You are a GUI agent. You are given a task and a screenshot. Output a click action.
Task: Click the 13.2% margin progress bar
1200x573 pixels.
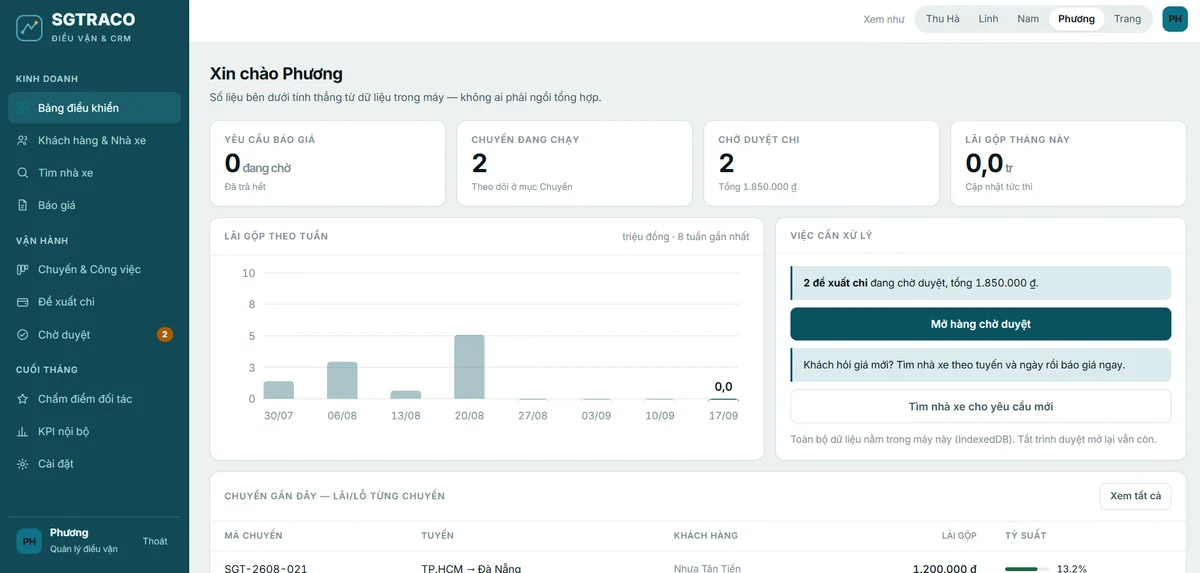(x=1027, y=569)
